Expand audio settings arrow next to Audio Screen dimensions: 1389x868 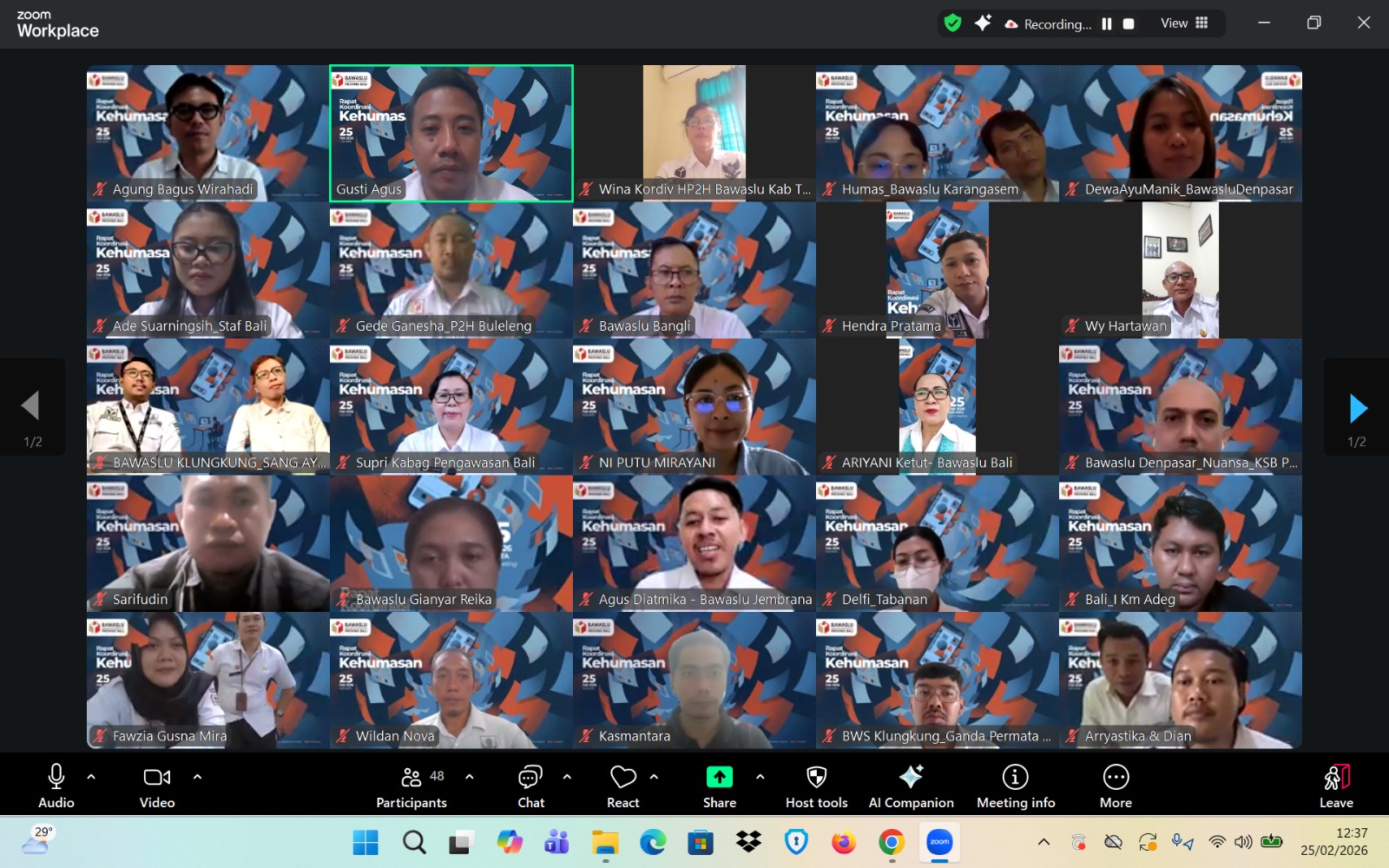[x=91, y=777]
